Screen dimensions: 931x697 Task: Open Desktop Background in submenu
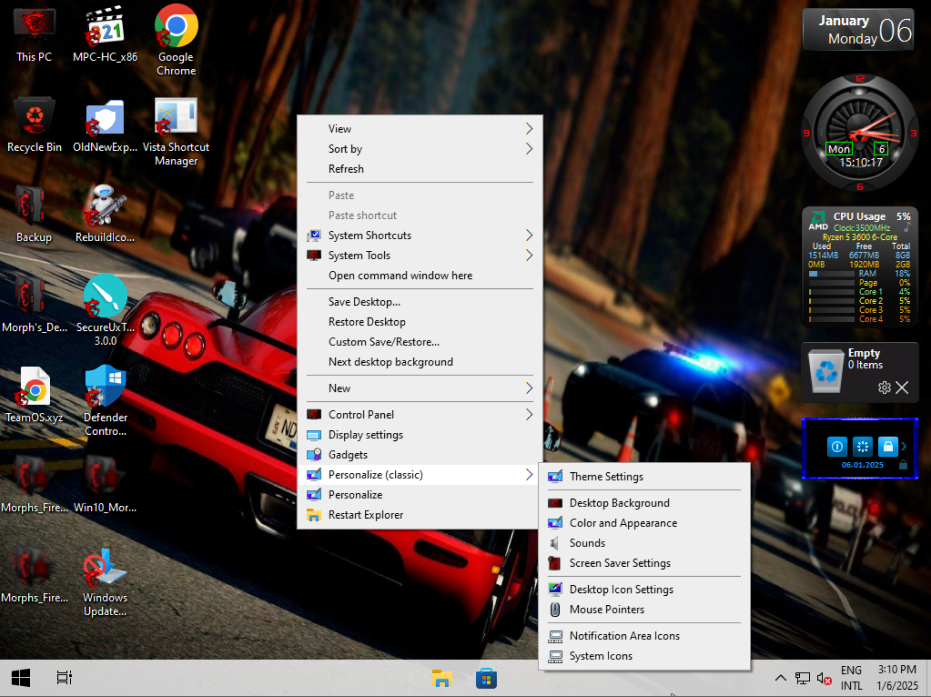(x=644, y=503)
